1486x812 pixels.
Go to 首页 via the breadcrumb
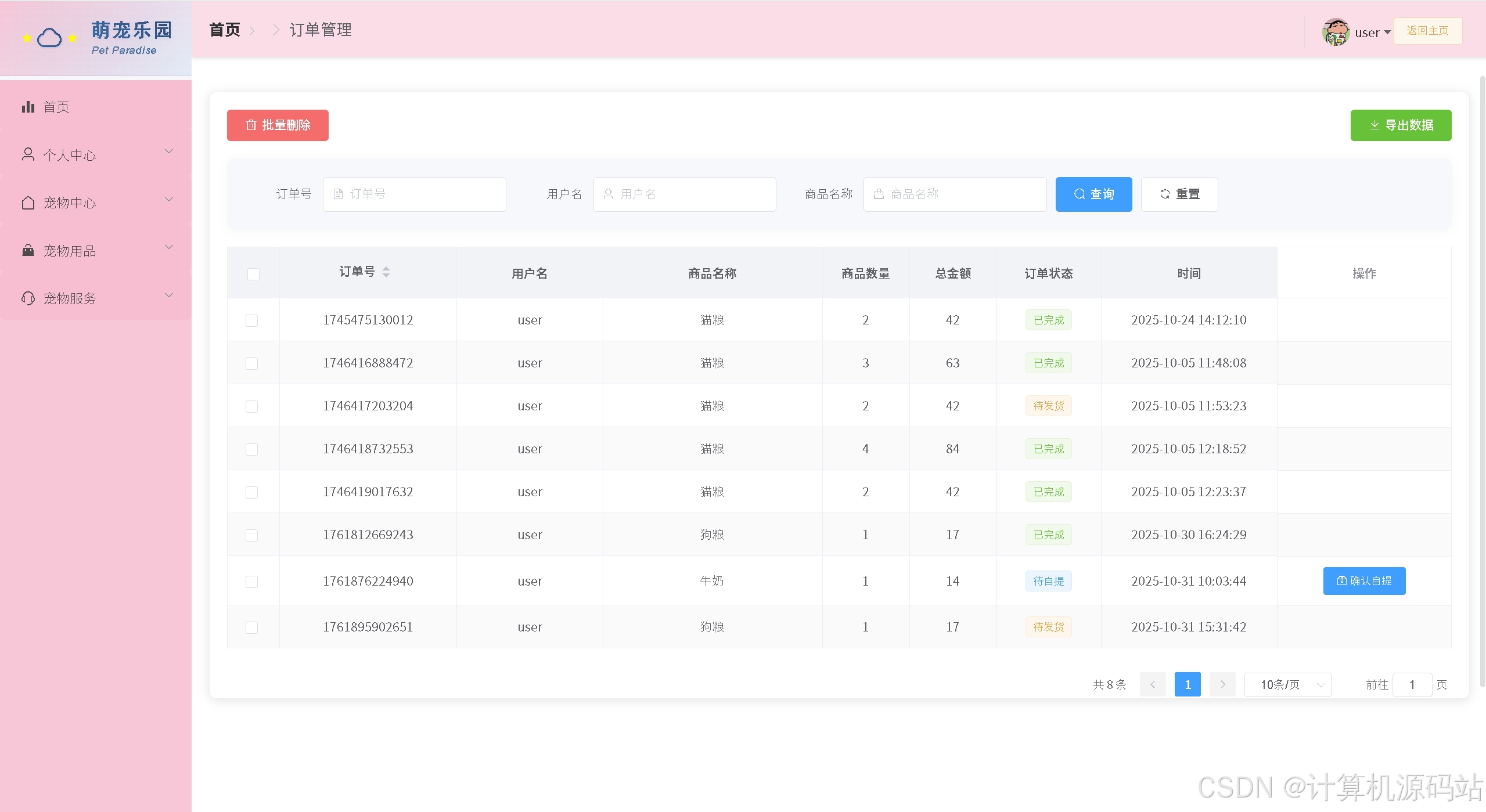pyautogui.click(x=225, y=30)
